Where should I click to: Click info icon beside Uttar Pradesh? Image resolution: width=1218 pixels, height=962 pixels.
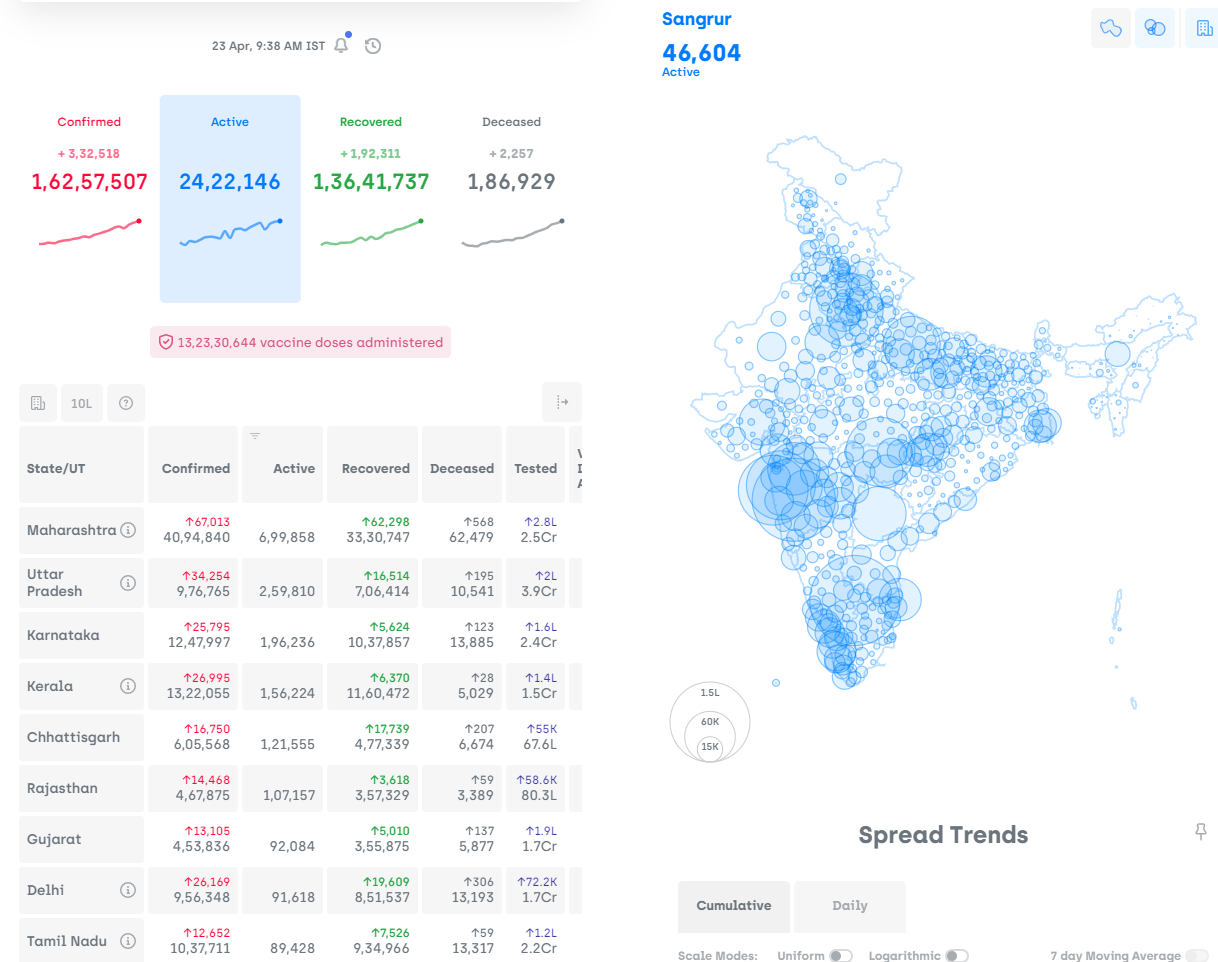click(x=128, y=583)
